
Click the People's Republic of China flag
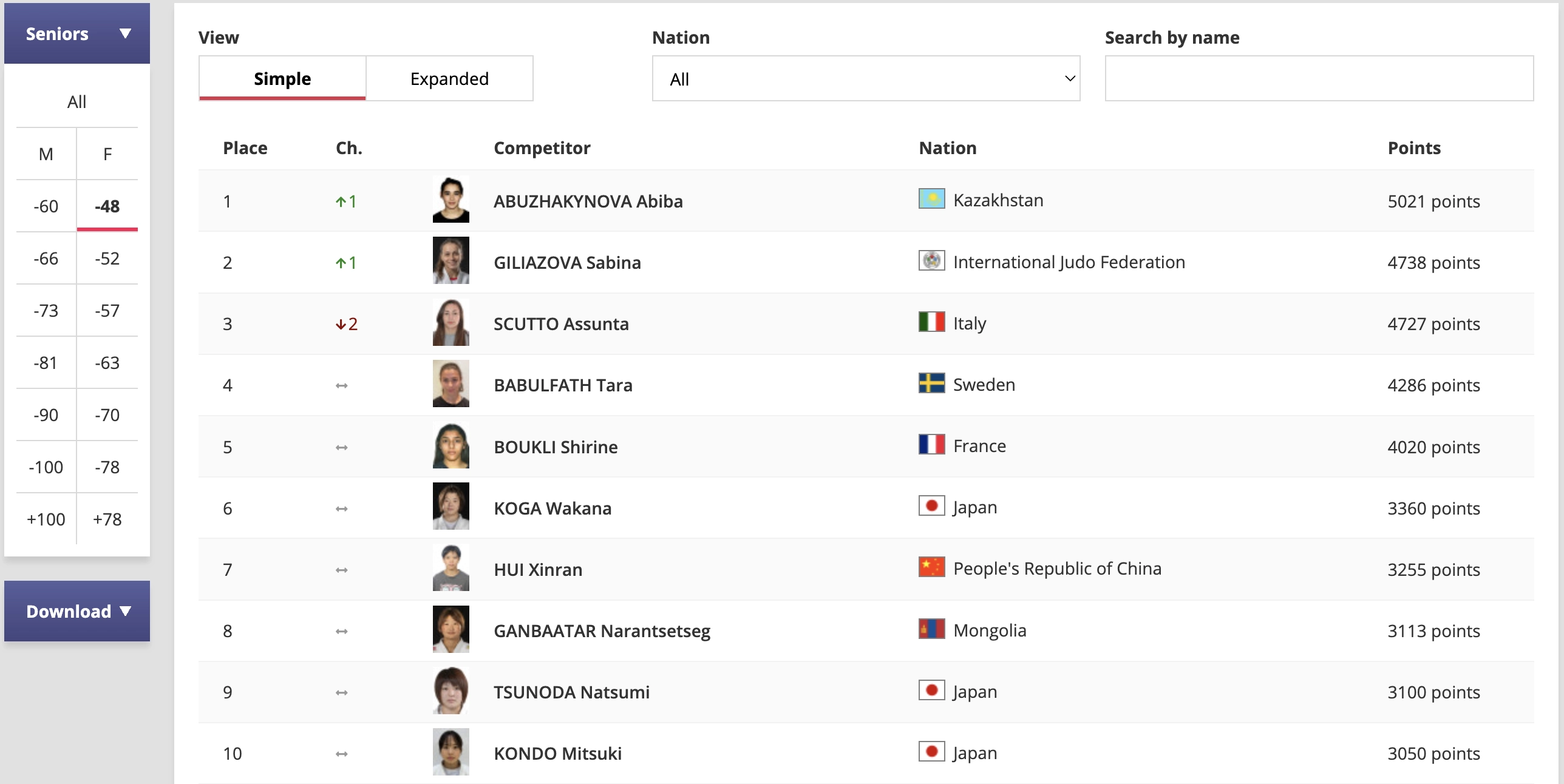pyautogui.click(x=931, y=567)
